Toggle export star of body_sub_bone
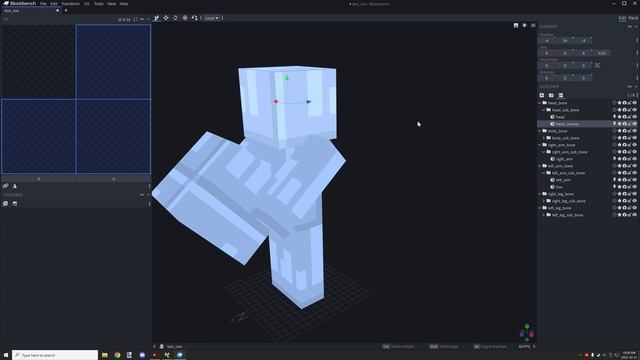The image size is (640, 360). point(620,138)
